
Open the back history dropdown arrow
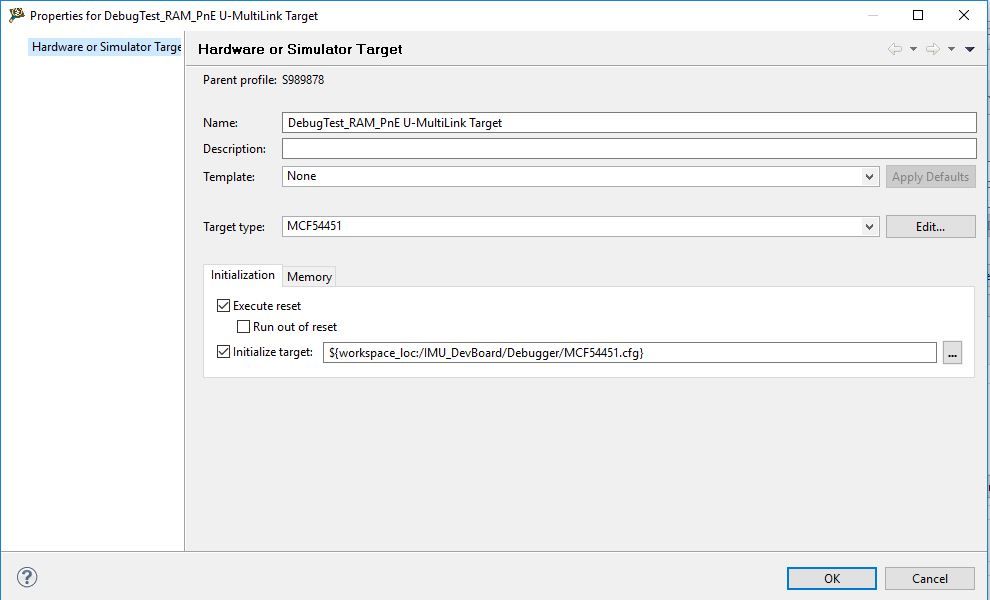pos(913,49)
